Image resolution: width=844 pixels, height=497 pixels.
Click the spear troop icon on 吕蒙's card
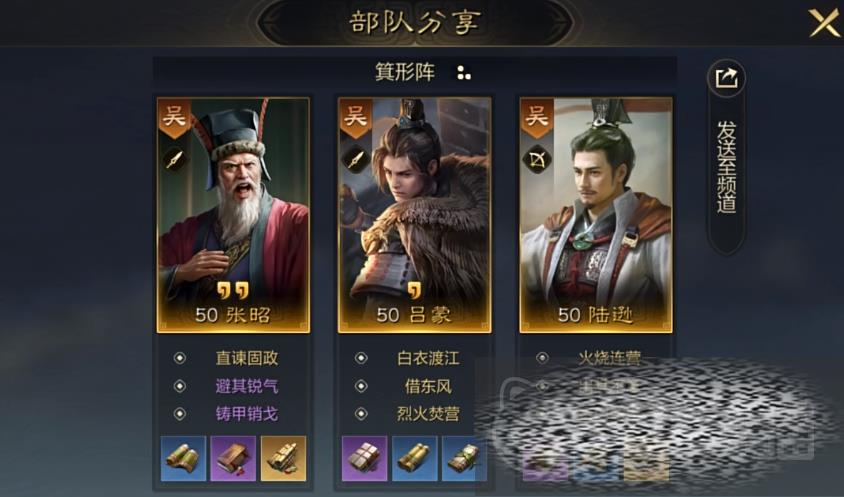[355, 159]
